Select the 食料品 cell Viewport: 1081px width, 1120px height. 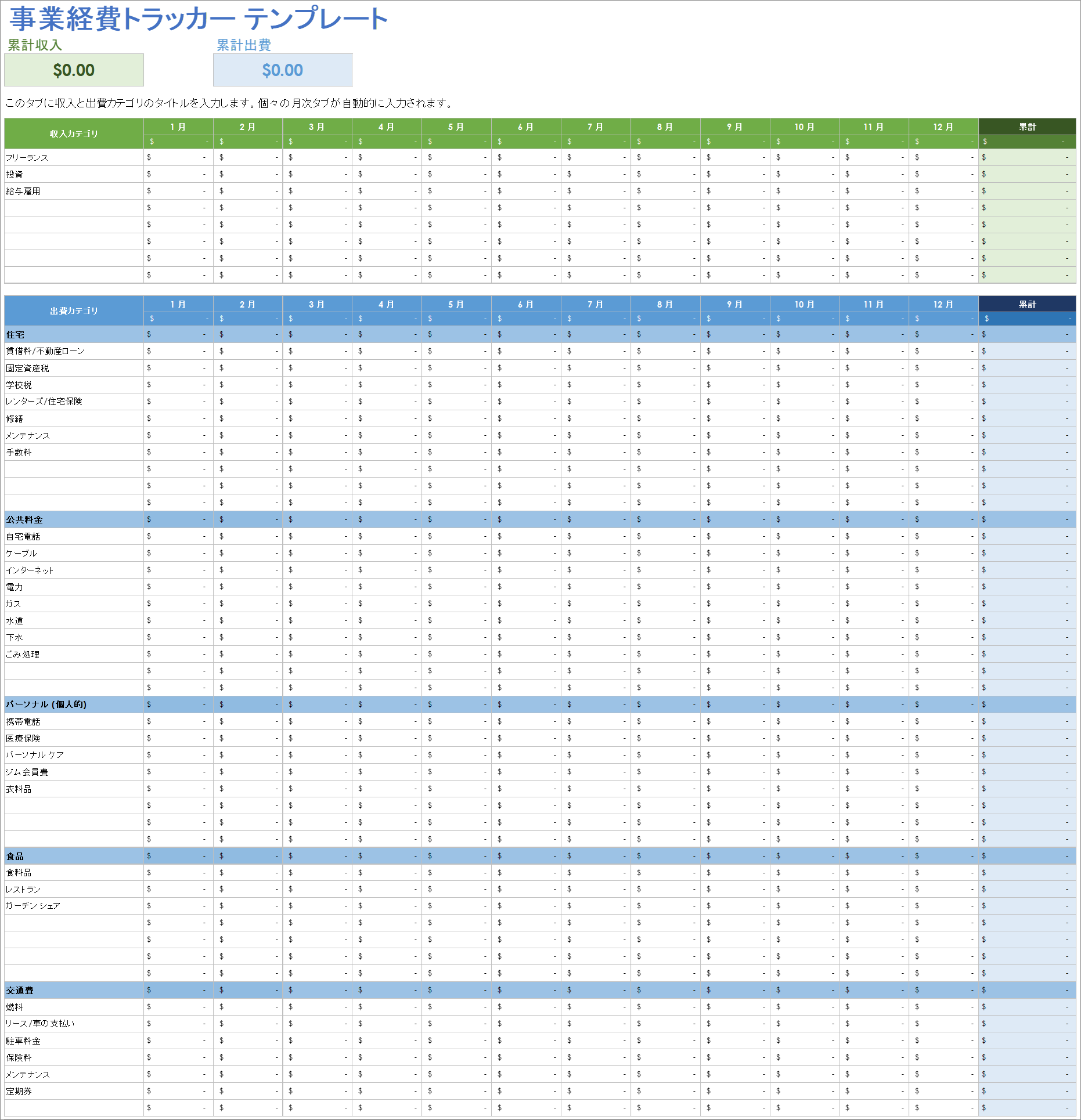pyautogui.click(x=74, y=873)
